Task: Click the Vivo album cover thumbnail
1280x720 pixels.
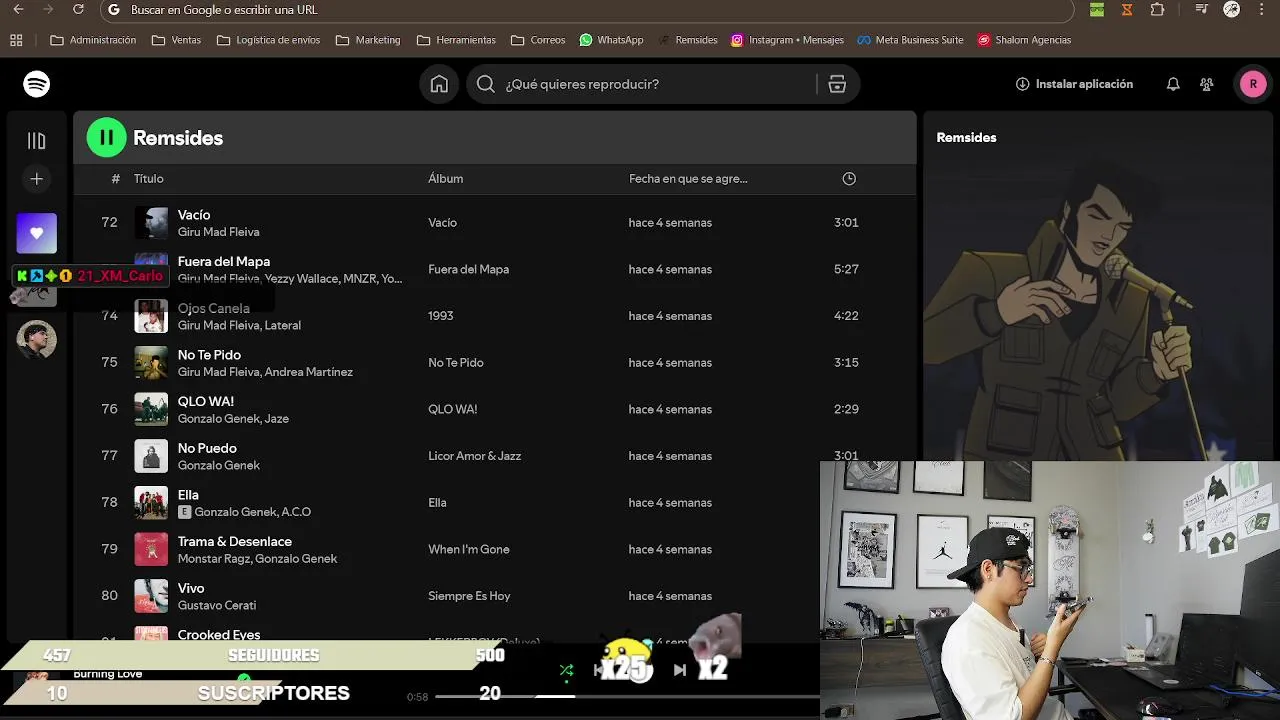Action: coord(151,596)
